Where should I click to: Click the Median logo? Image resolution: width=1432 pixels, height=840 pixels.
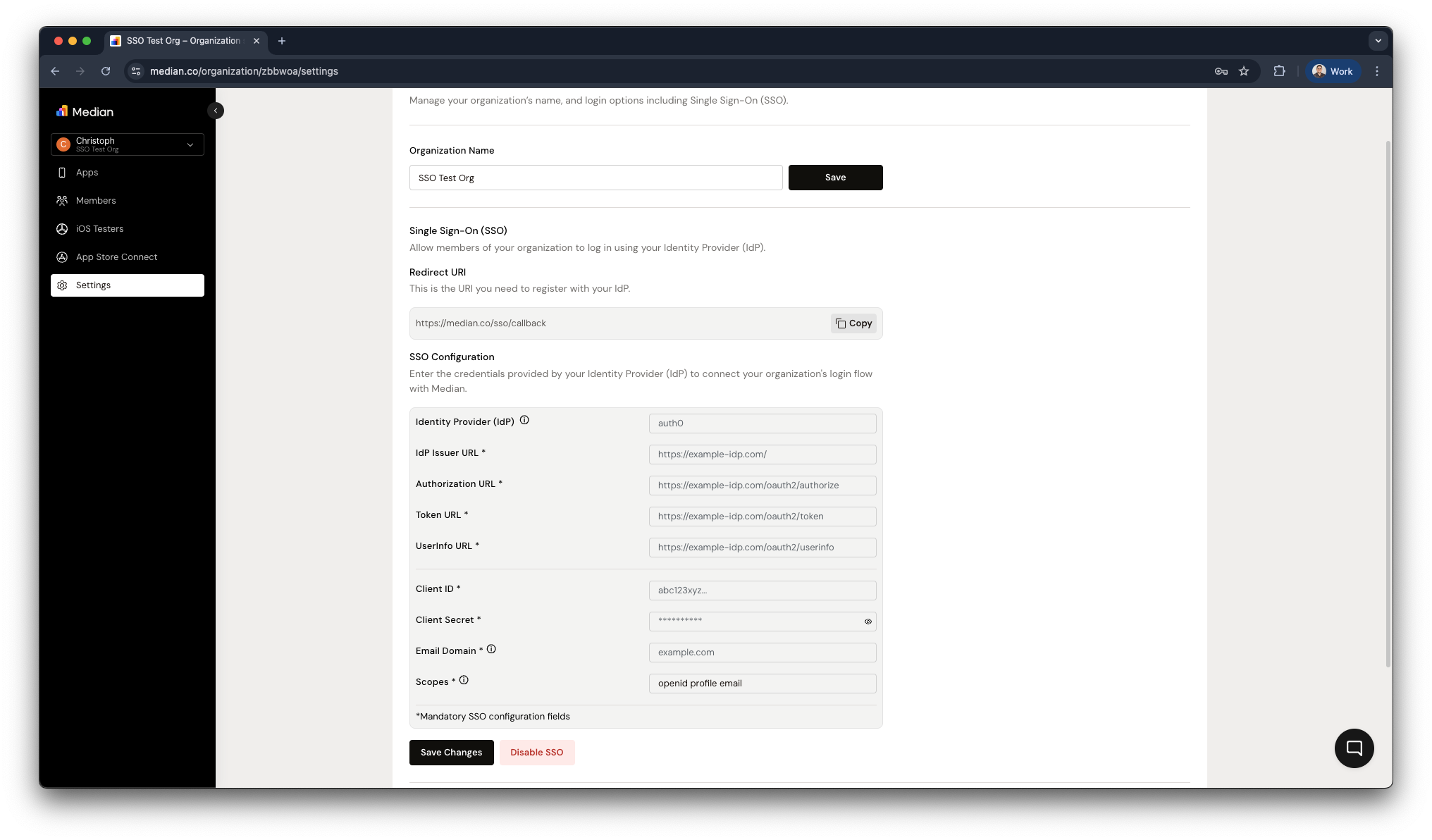[x=85, y=111]
